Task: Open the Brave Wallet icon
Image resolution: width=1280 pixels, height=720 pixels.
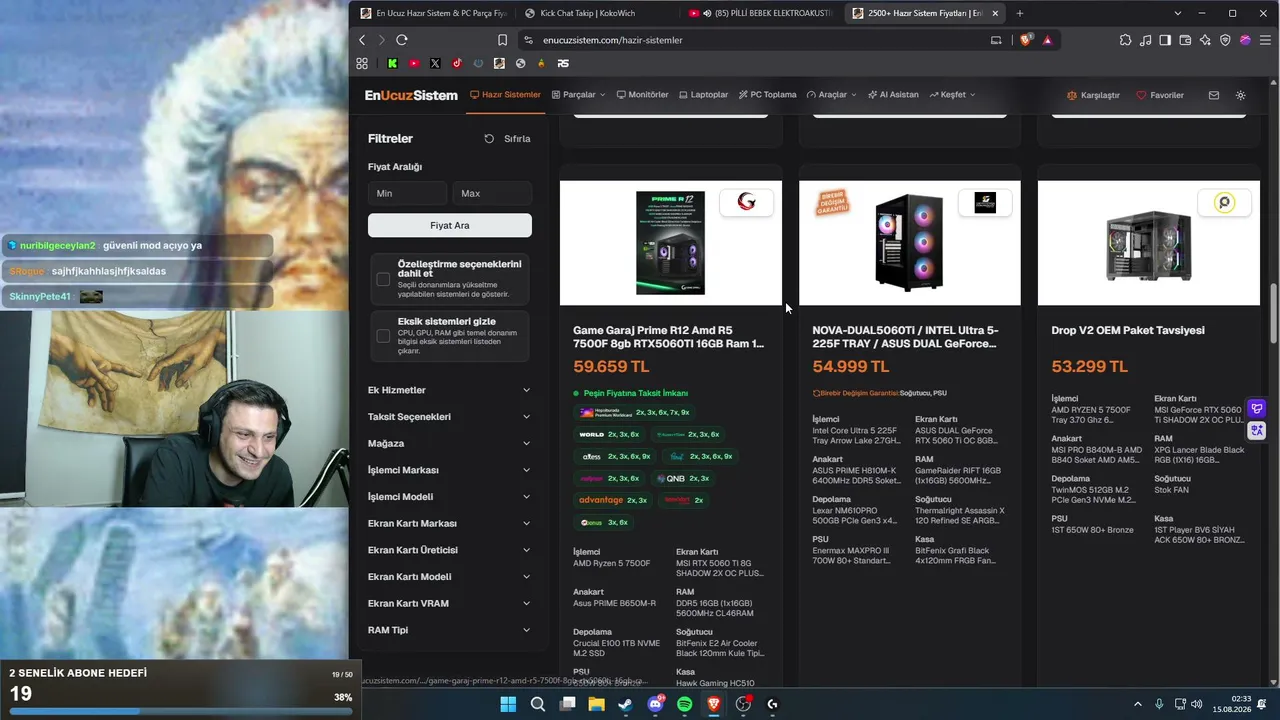Action: pyautogui.click(x=1186, y=40)
